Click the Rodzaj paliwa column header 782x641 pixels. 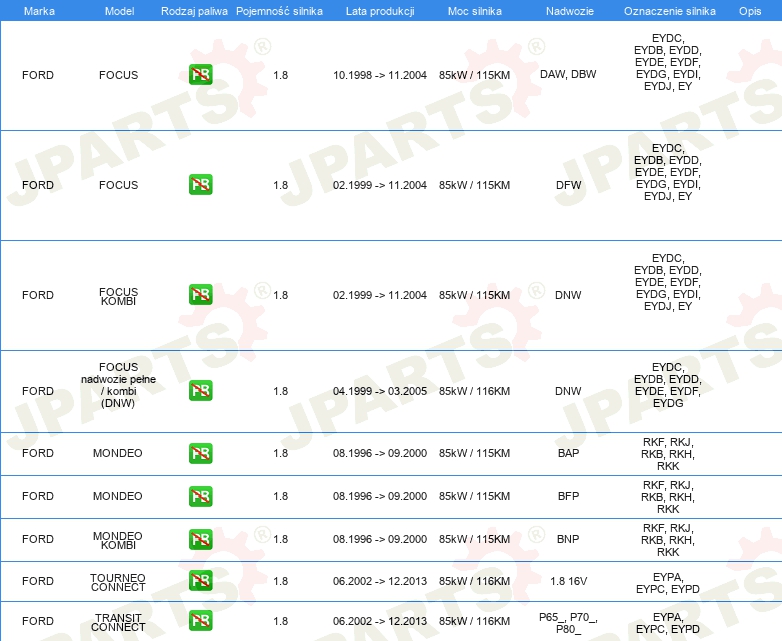tap(194, 11)
